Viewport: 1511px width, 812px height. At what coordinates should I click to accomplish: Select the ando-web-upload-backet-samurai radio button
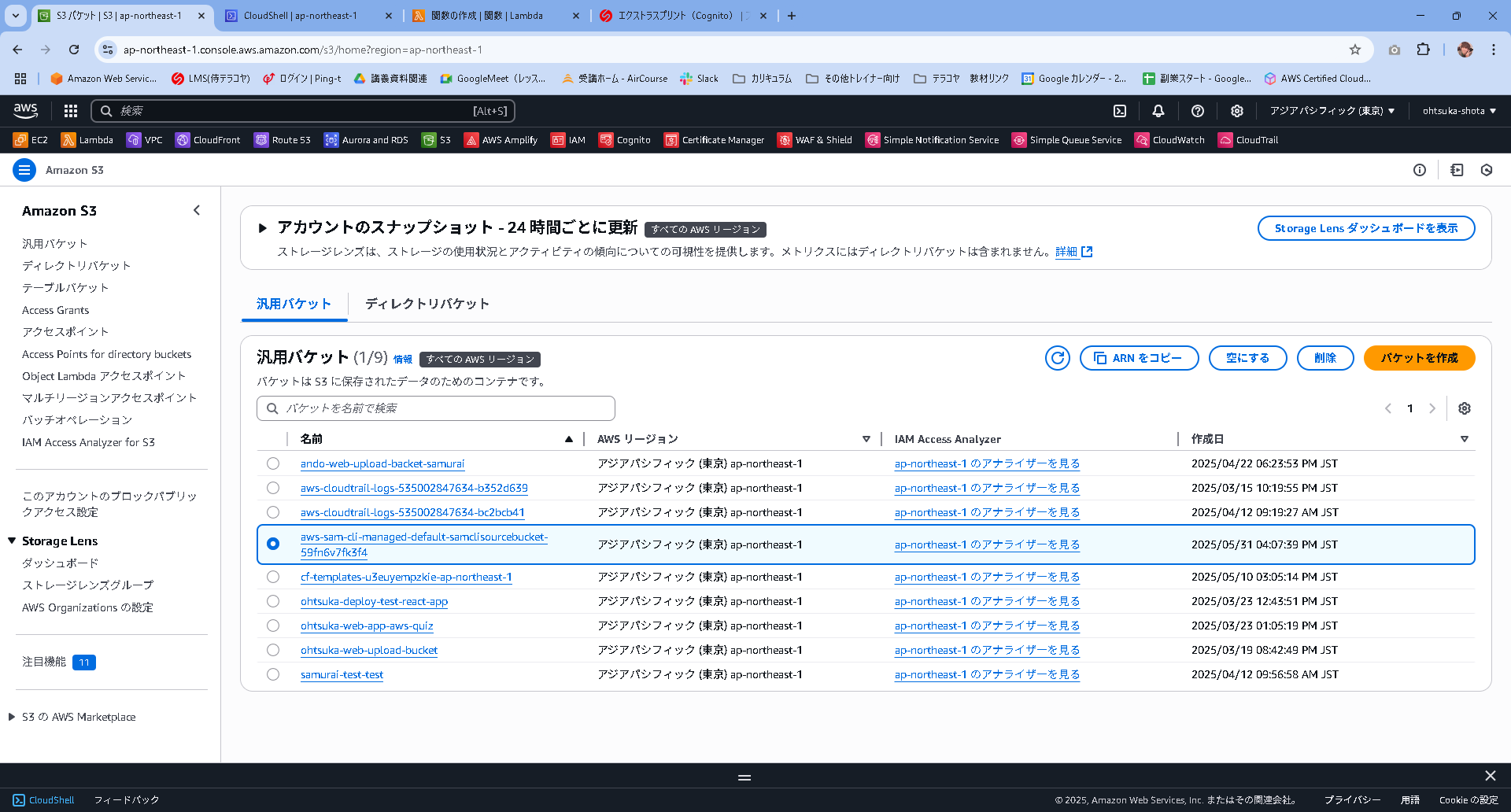[273, 463]
